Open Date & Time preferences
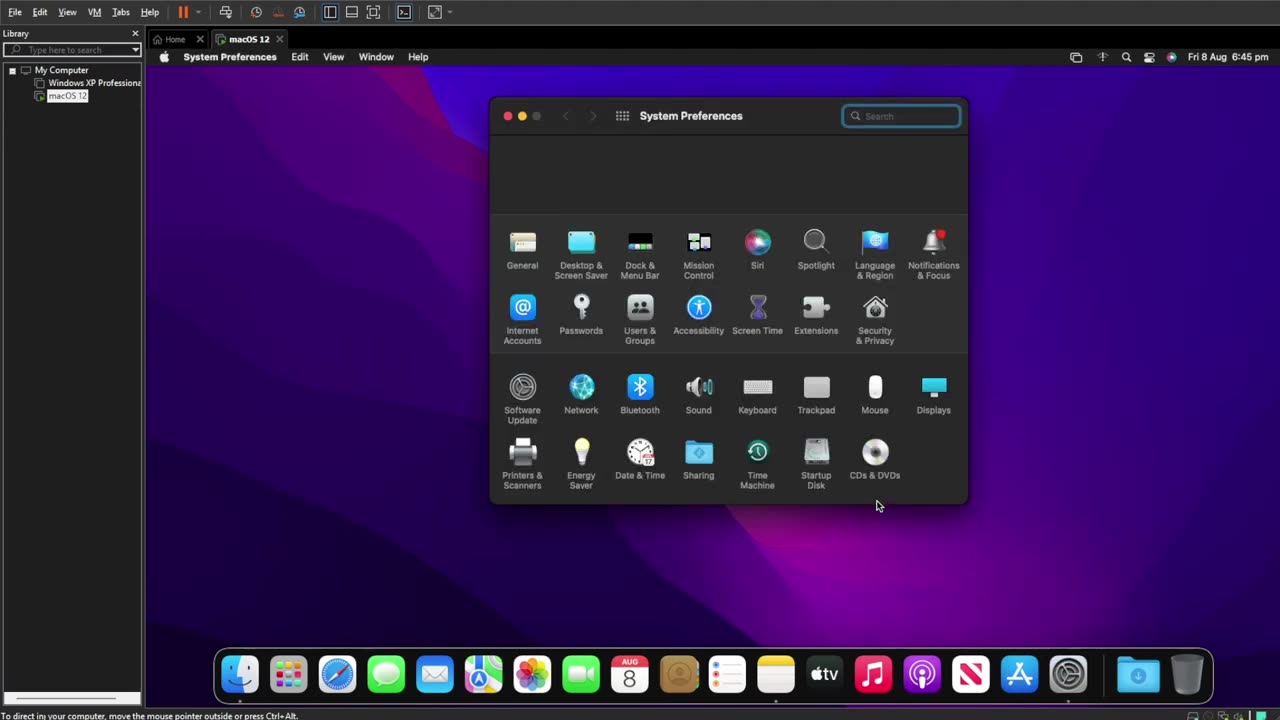1280x720 pixels. coord(640,460)
